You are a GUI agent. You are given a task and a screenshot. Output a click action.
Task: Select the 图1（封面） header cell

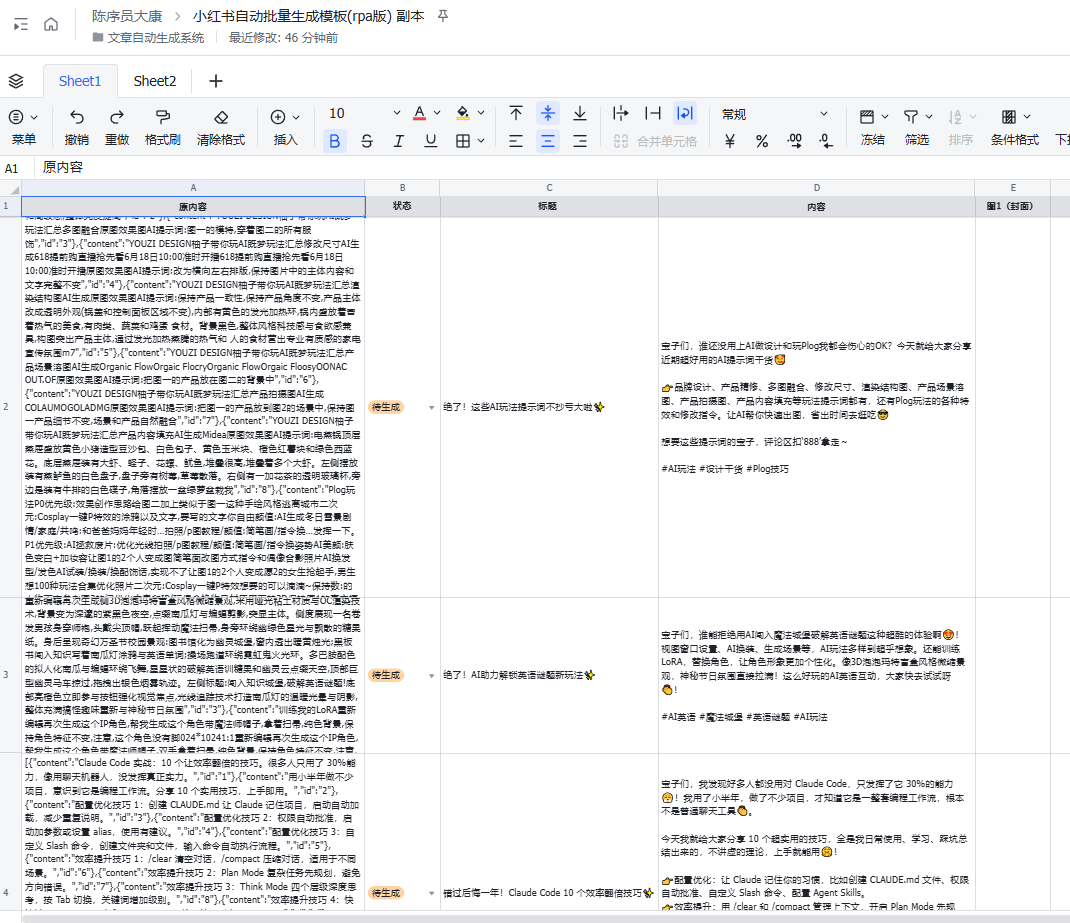tap(1013, 206)
